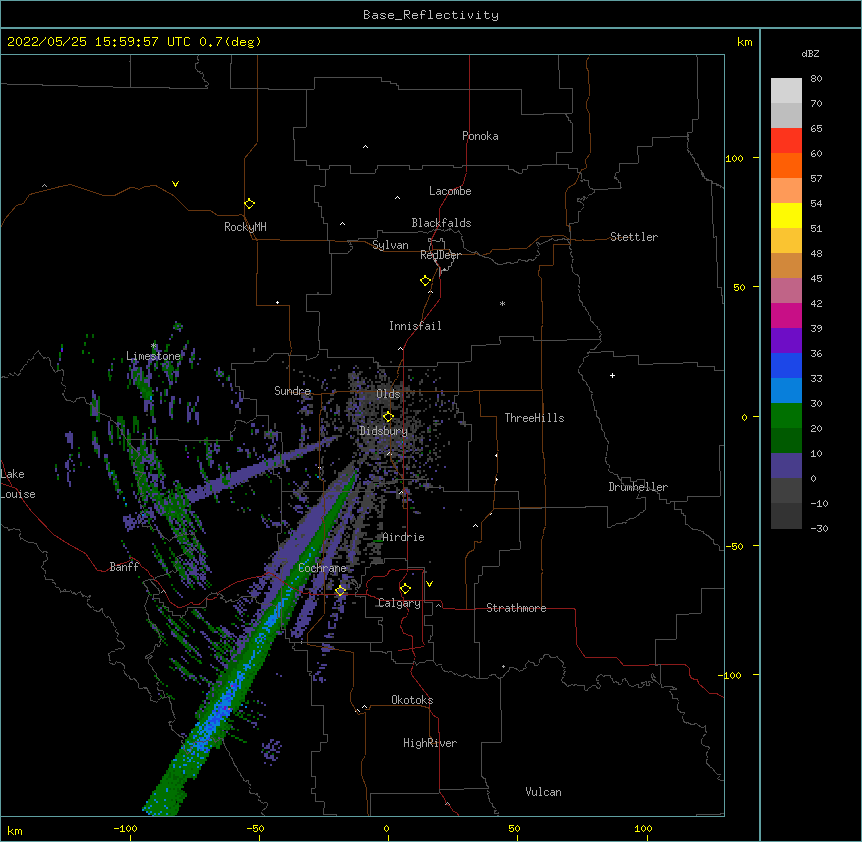The width and height of the screenshot is (862, 842).
Task: Click the Ponoka town label
Action: (x=480, y=136)
